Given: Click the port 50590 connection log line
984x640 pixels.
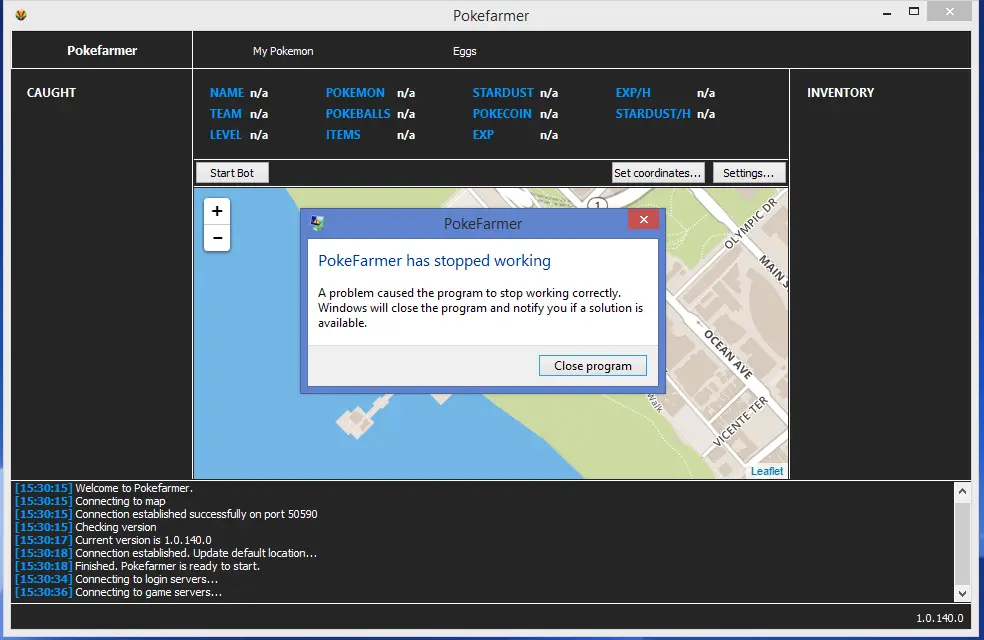Looking at the screenshot, I should pyautogui.click(x=166, y=514).
